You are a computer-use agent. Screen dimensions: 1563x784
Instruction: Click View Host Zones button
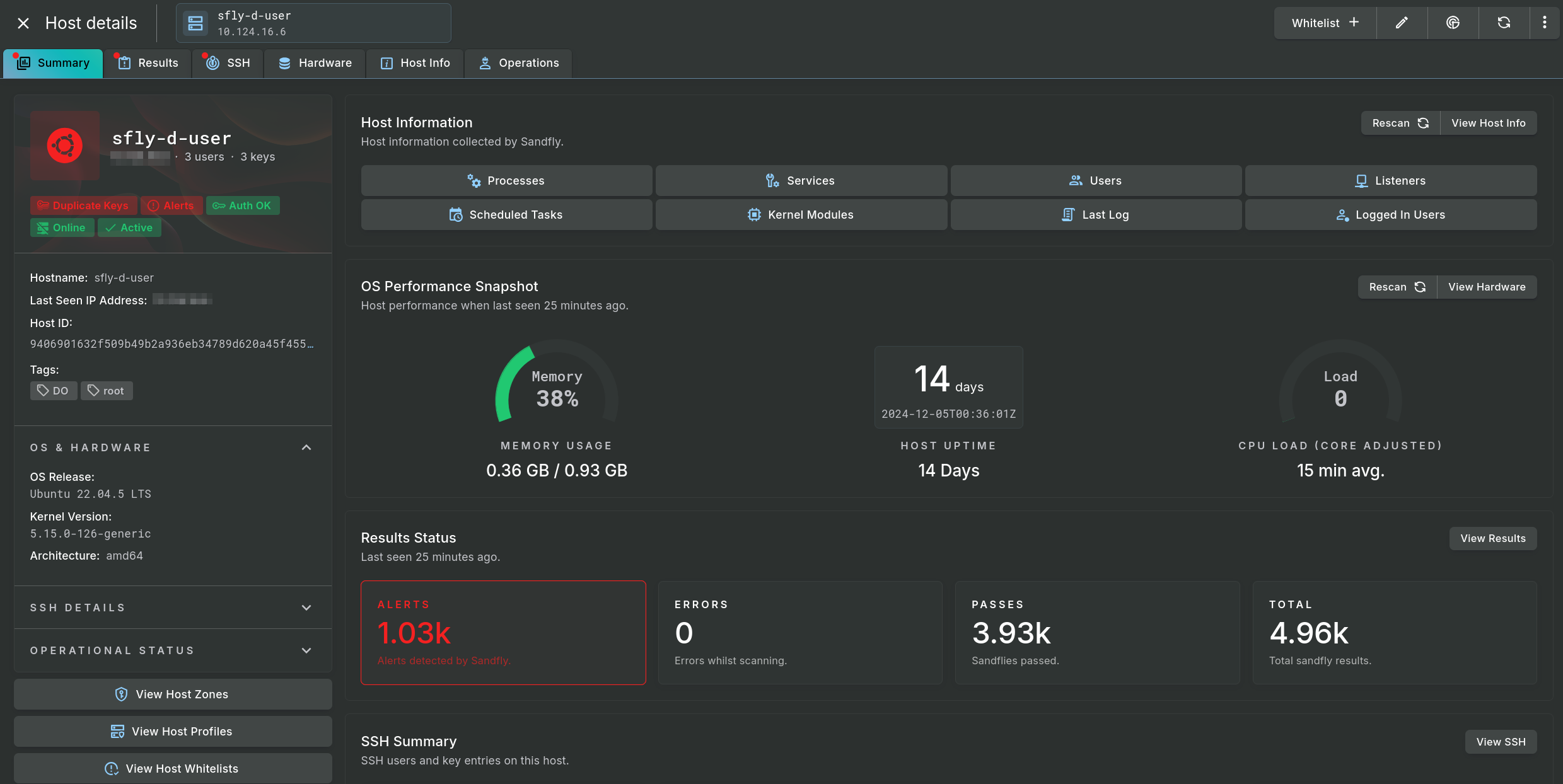(x=173, y=694)
